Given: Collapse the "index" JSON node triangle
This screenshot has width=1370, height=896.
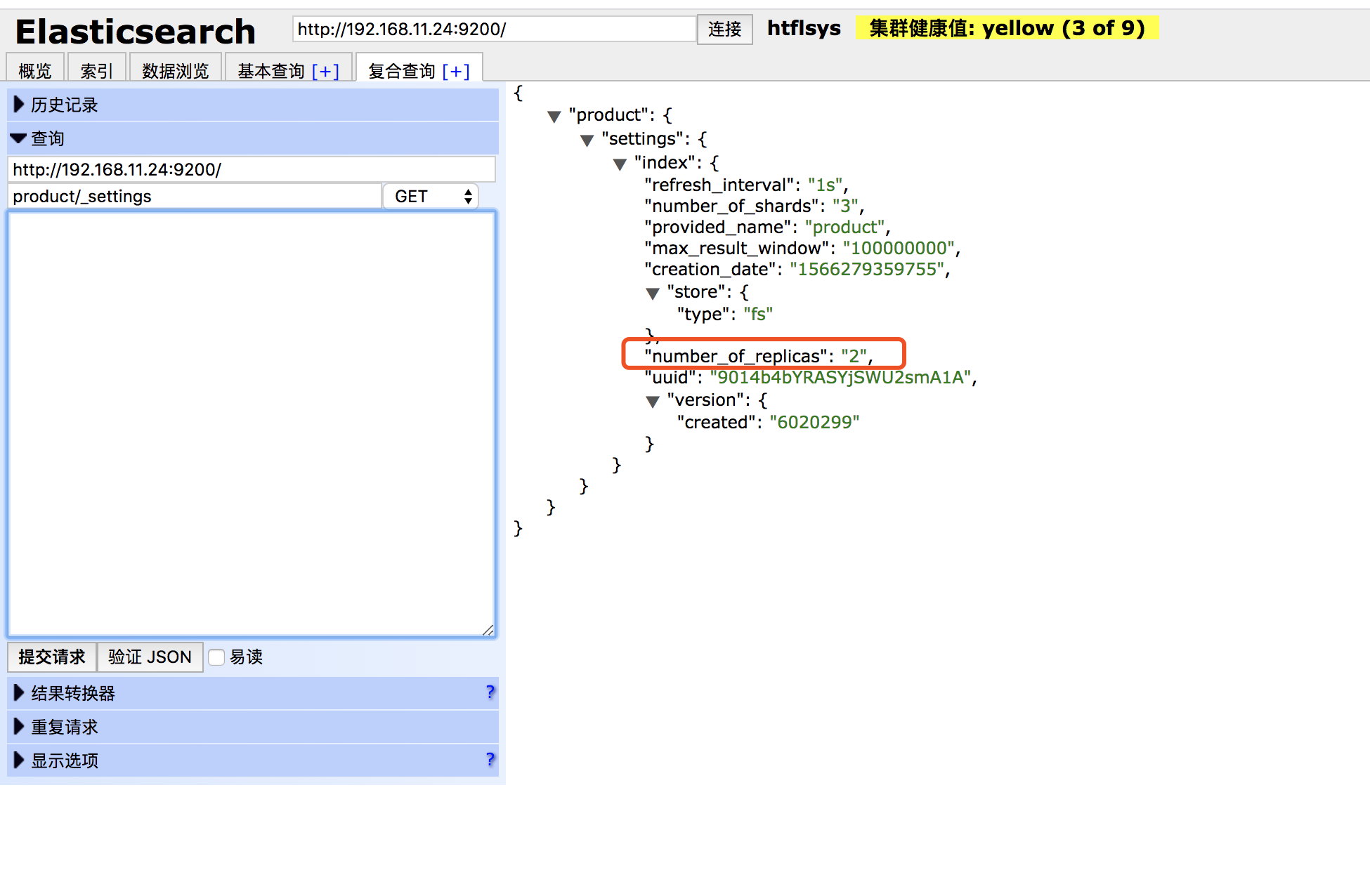Looking at the screenshot, I should tap(619, 164).
